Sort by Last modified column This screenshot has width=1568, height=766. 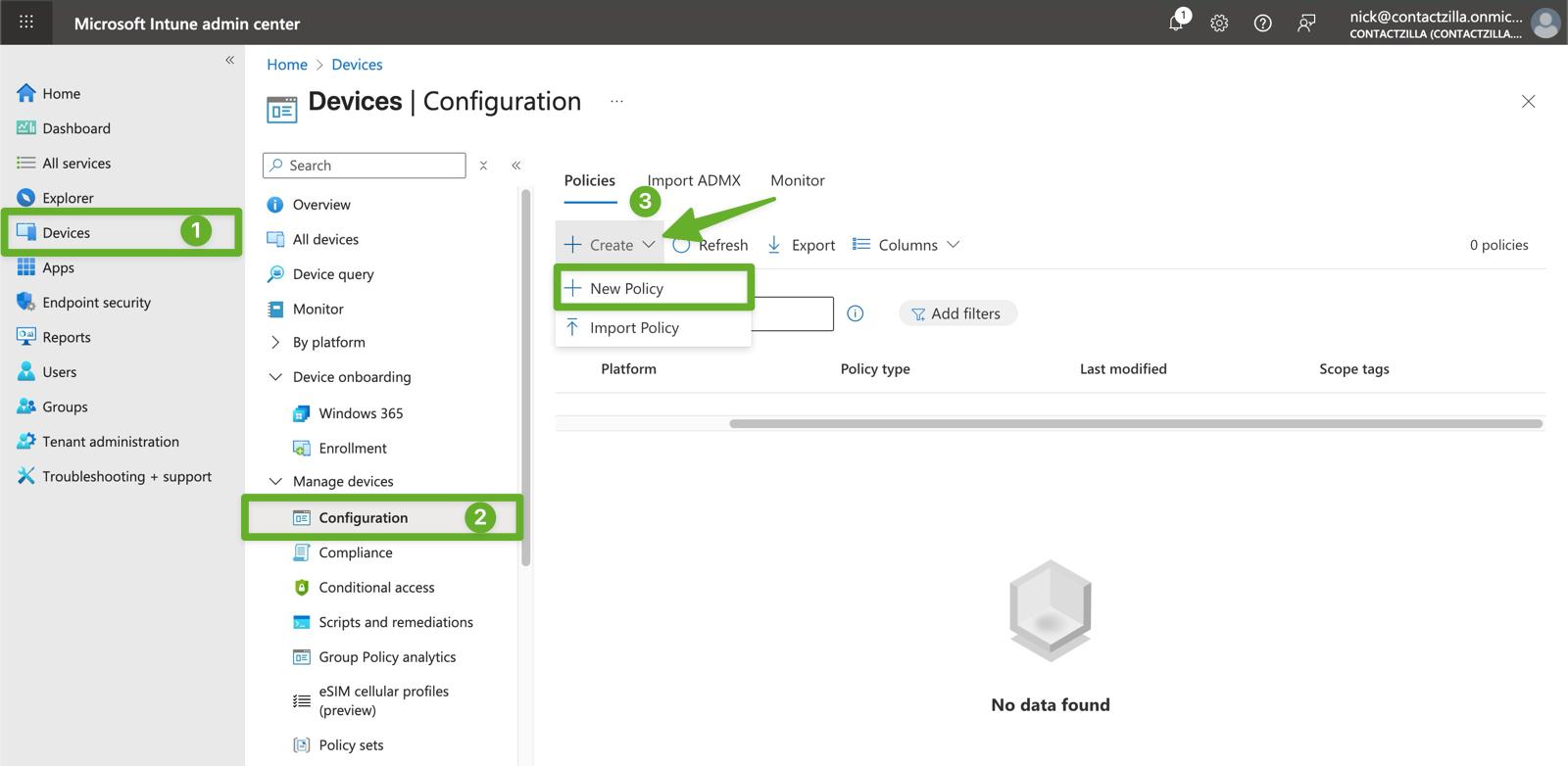pos(1123,369)
